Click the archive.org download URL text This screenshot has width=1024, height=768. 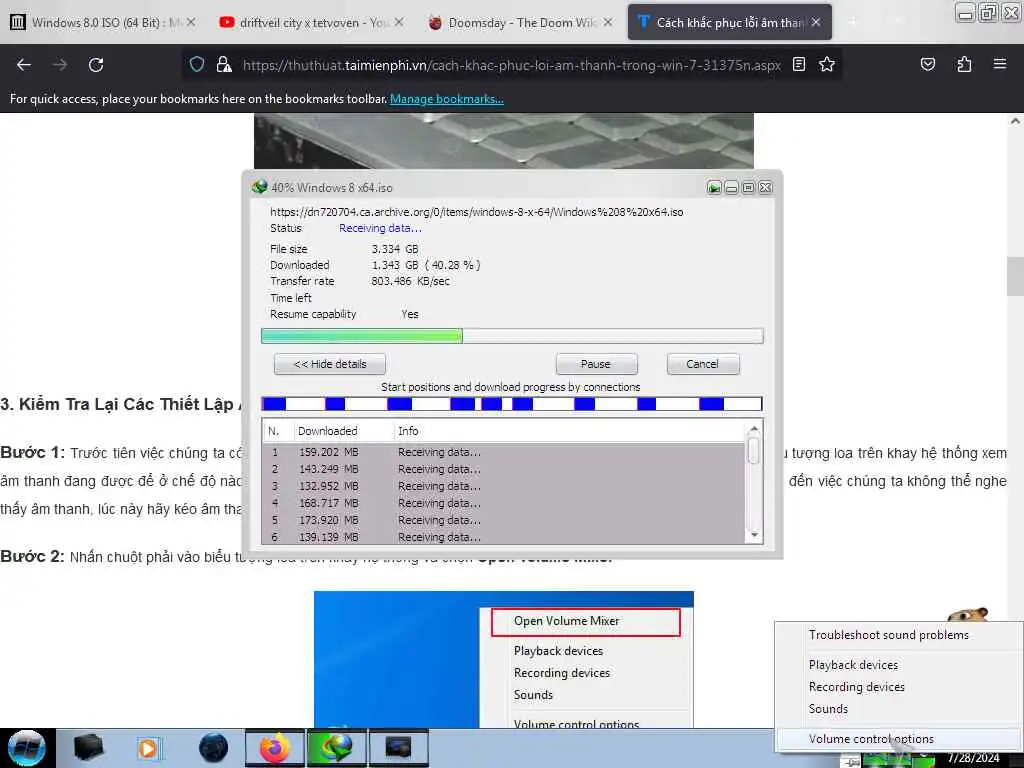pos(477,212)
